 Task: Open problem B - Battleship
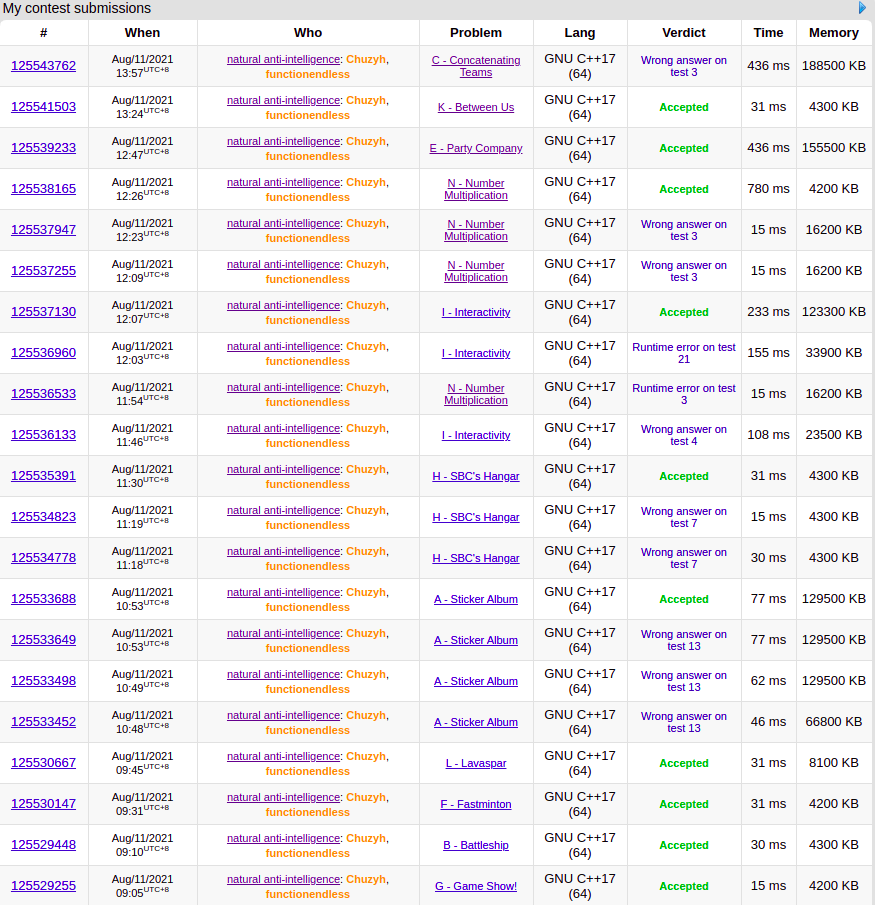pos(476,845)
